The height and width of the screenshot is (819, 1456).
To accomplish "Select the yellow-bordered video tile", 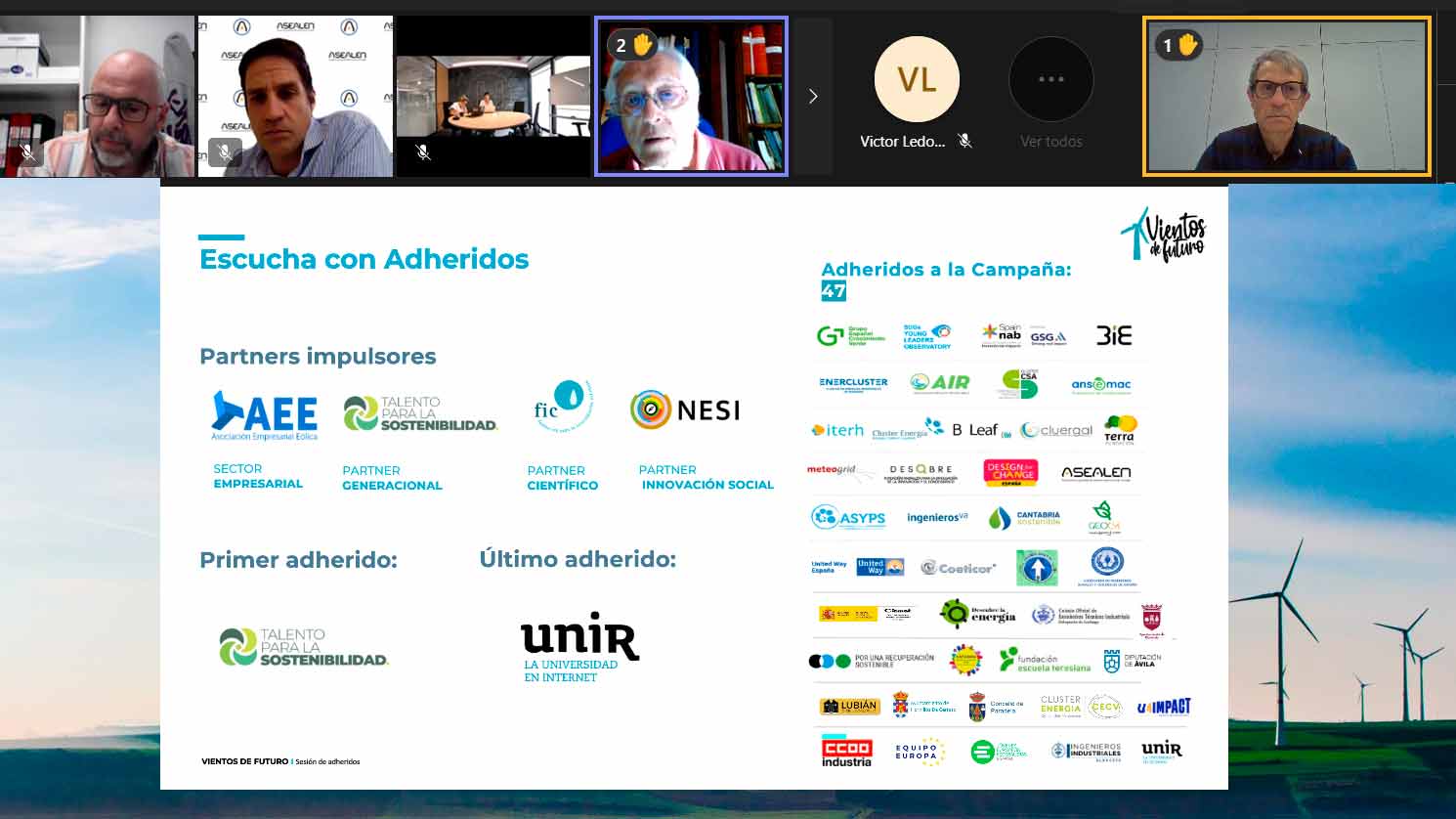I will tap(1286, 96).
